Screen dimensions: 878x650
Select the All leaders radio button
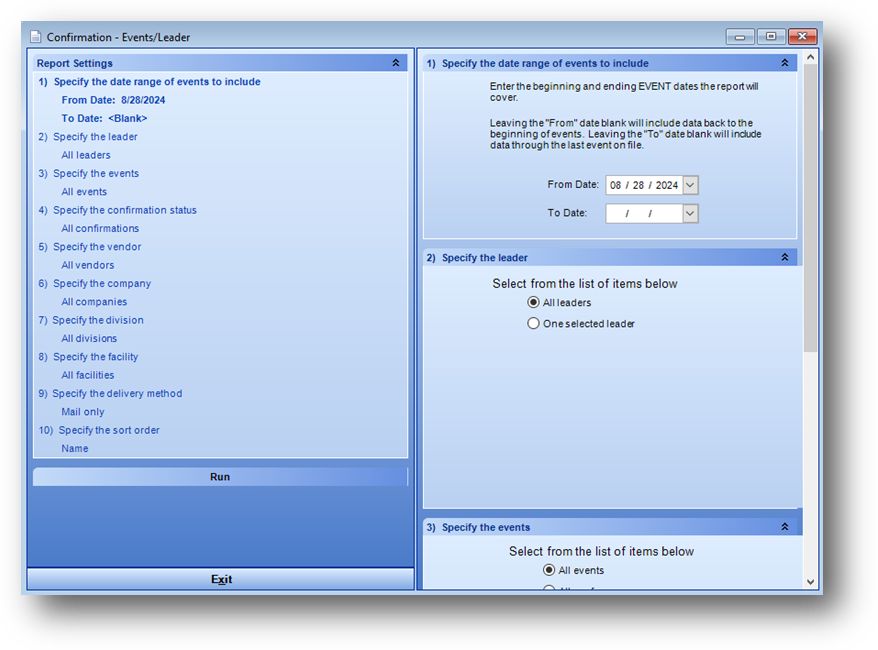(x=533, y=302)
